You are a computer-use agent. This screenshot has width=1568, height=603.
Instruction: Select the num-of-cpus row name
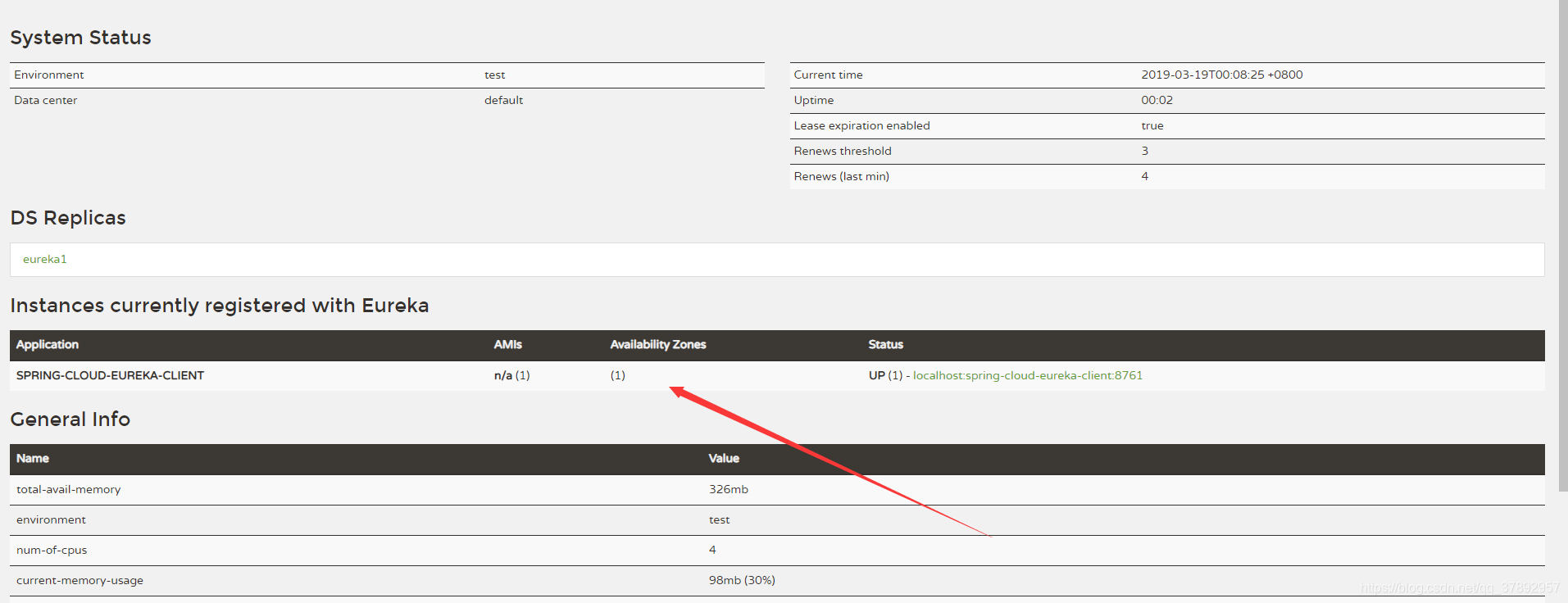coord(52,550)
